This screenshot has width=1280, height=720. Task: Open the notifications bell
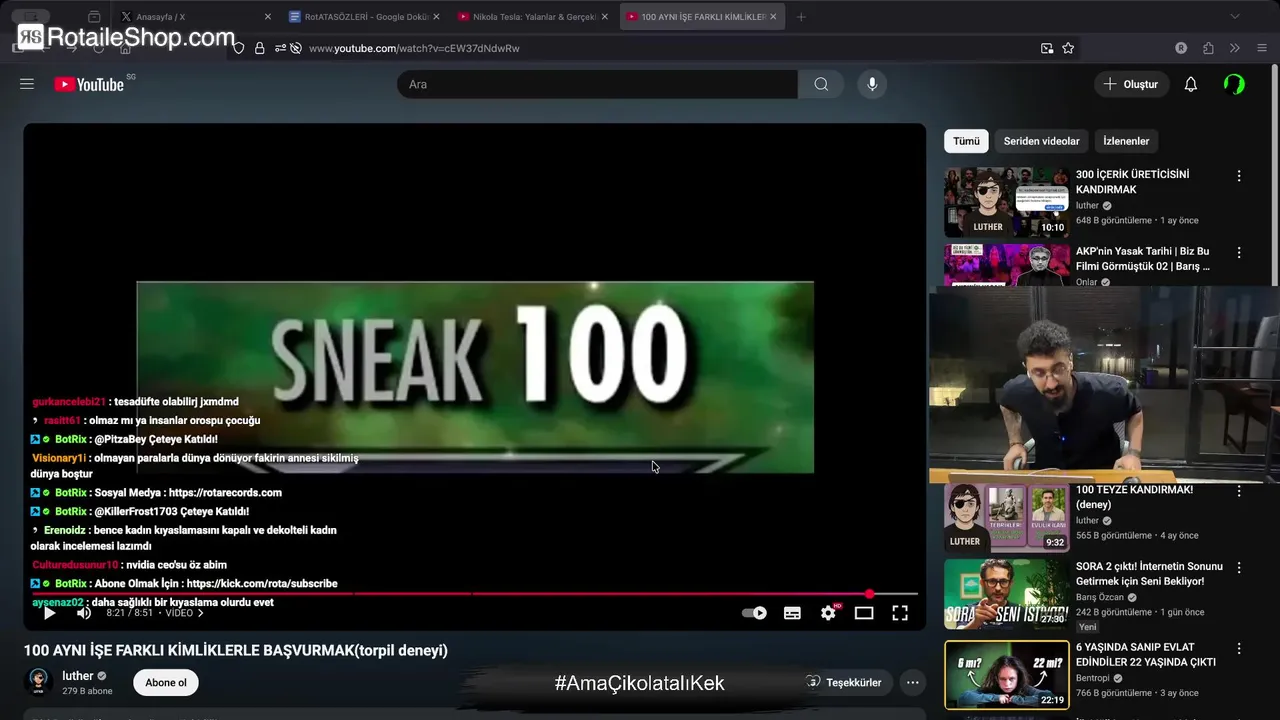click(1190, 84)
